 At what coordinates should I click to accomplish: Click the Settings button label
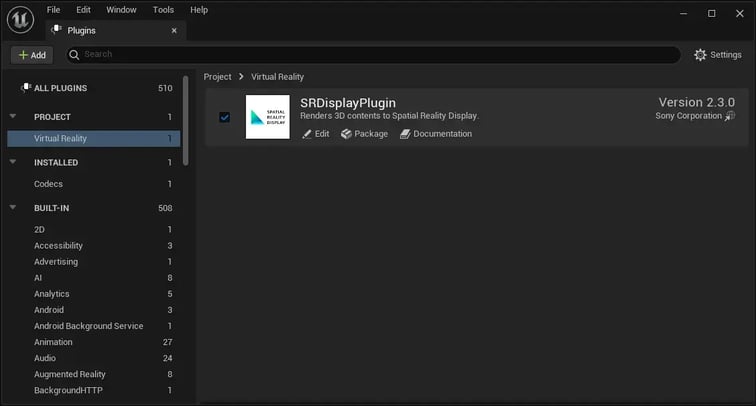pyautogui.click(x=726, y=55)
